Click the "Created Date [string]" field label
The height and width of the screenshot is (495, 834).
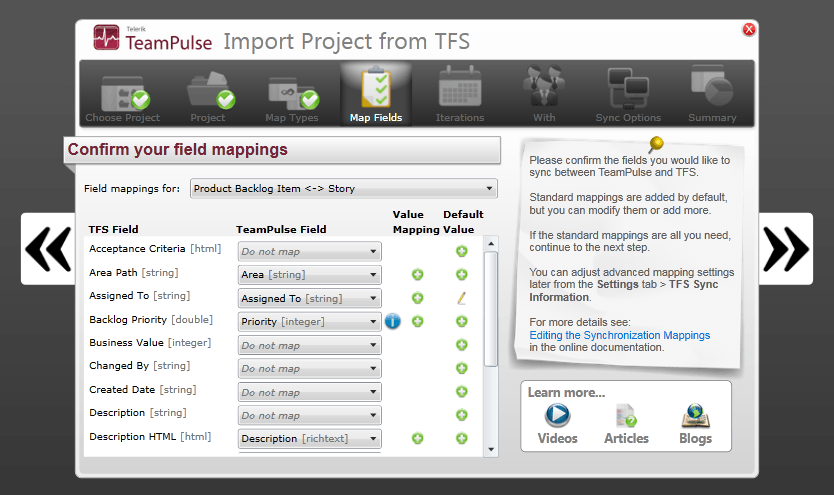(143, 389)
